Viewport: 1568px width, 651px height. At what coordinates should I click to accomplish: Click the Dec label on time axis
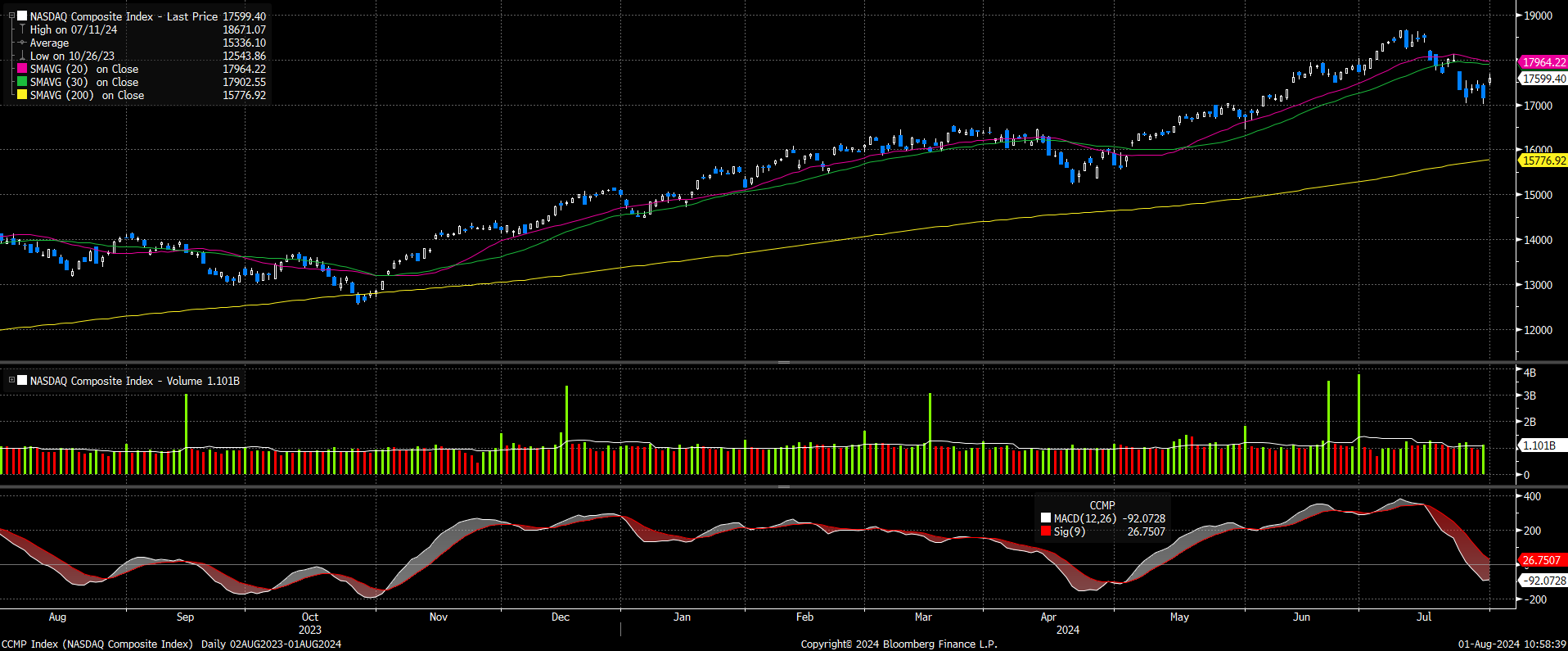click(561, 617)
